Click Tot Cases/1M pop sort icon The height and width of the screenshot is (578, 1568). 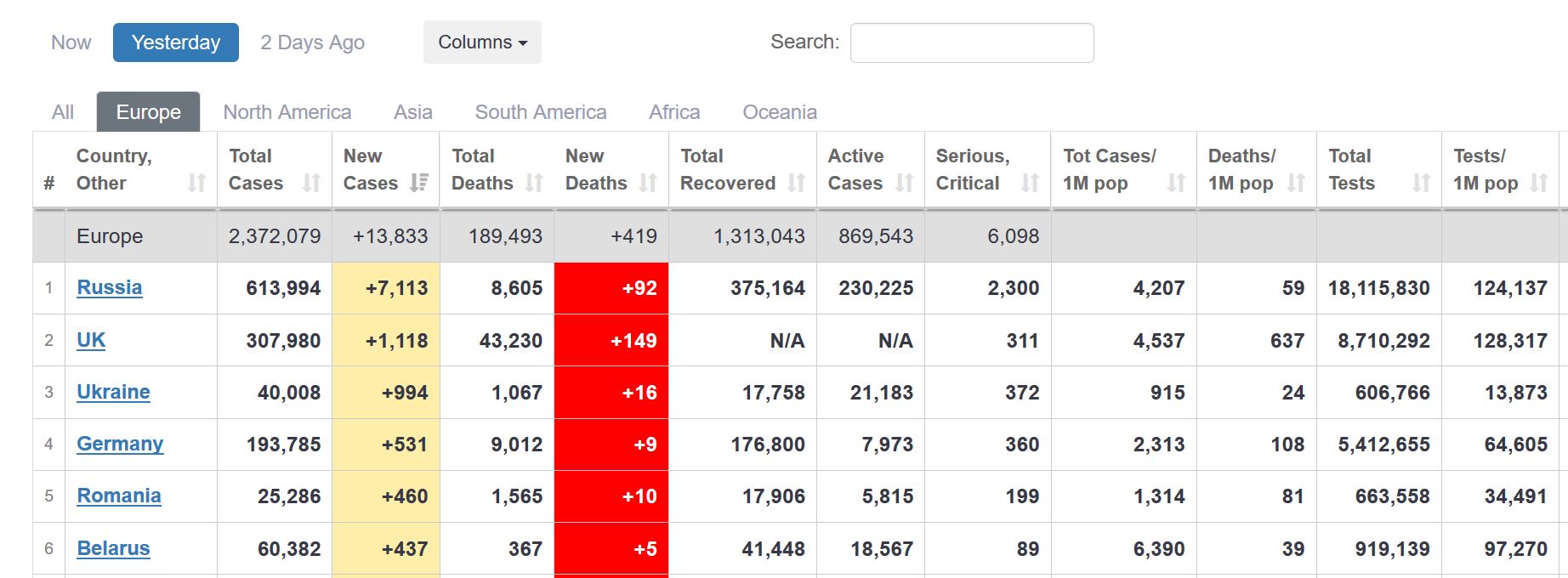1176,183
